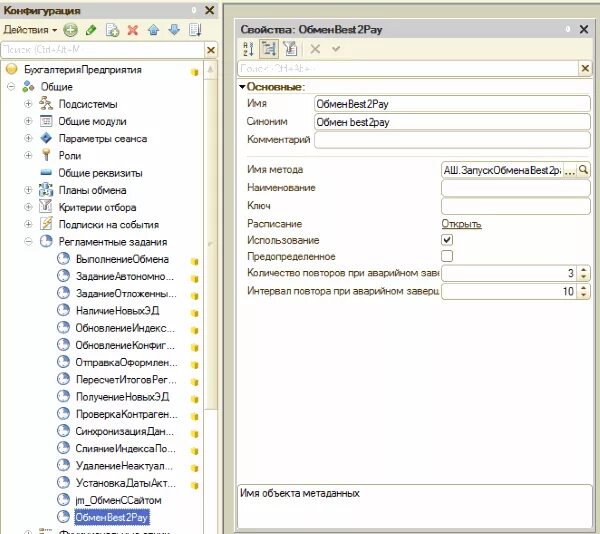Expand the Подписки на события node

28,224
